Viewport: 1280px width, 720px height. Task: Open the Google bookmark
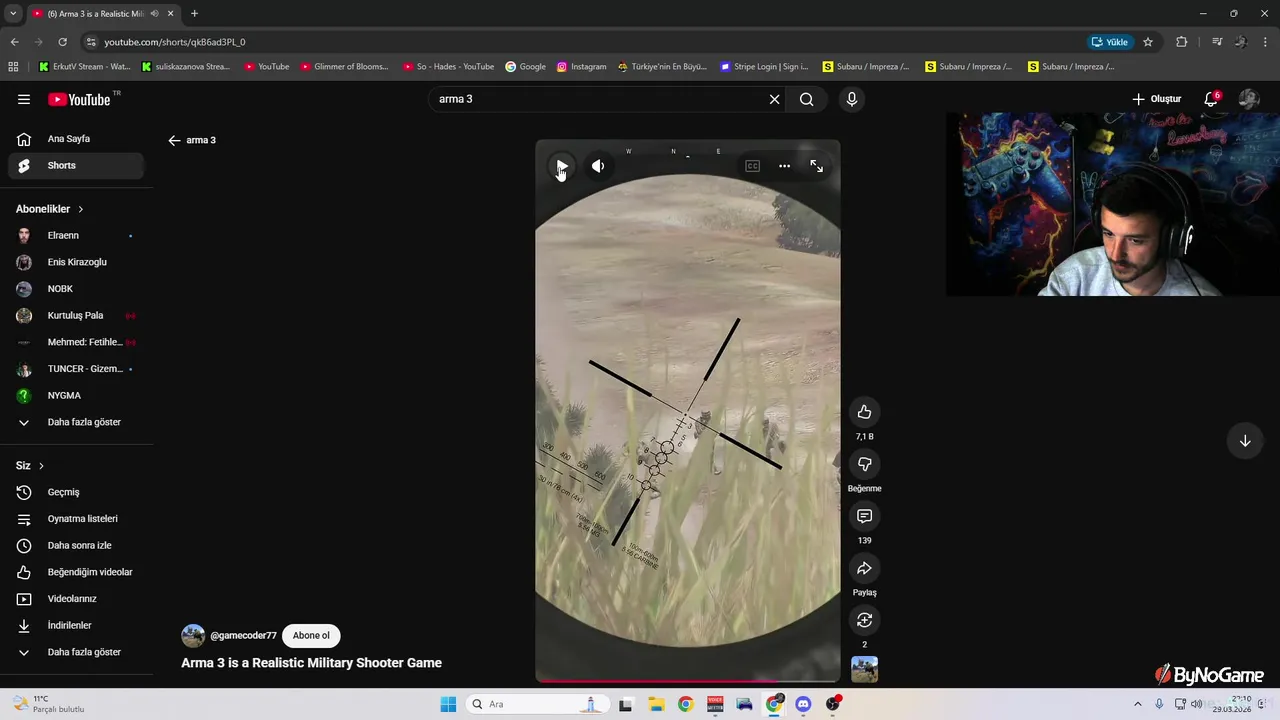525,67
